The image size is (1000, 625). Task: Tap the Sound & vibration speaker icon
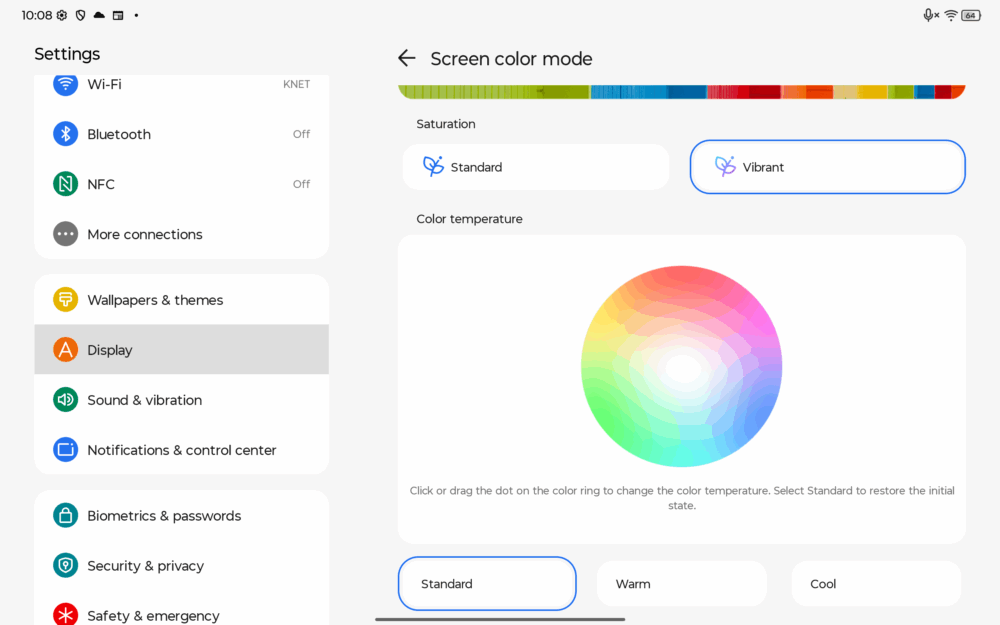tap(65, 400)
